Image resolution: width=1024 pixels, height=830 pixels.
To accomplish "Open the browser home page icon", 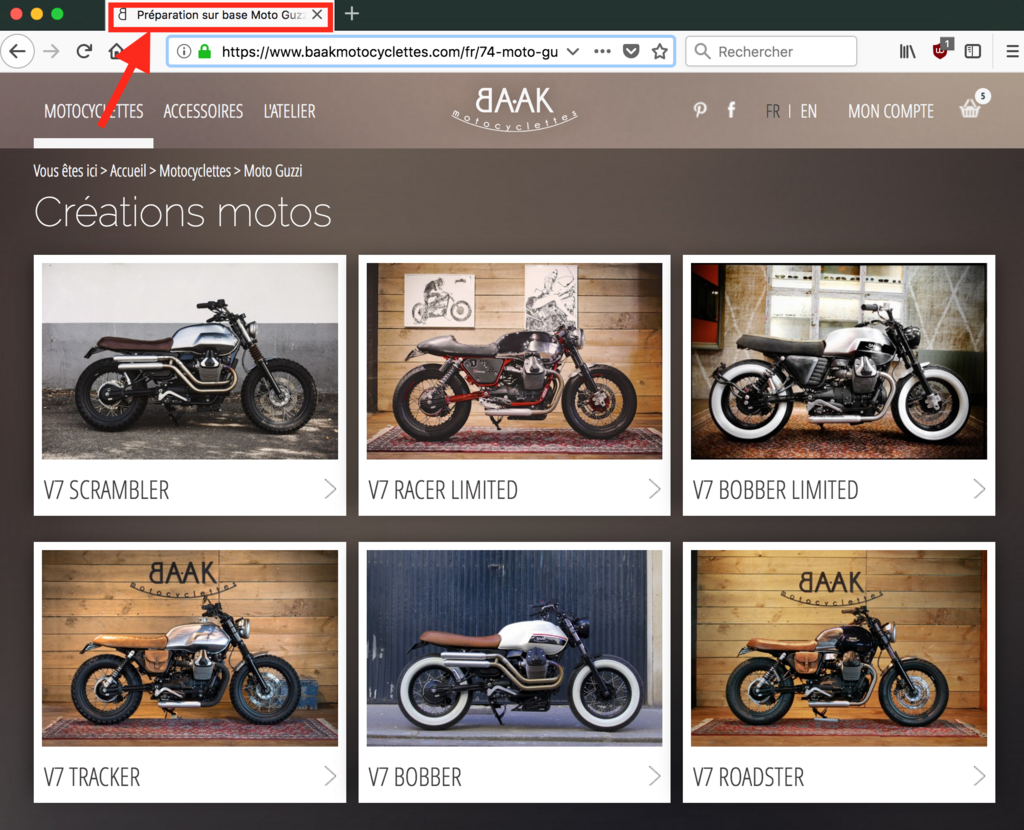I will pyautogui.click(x=116, y=51).
